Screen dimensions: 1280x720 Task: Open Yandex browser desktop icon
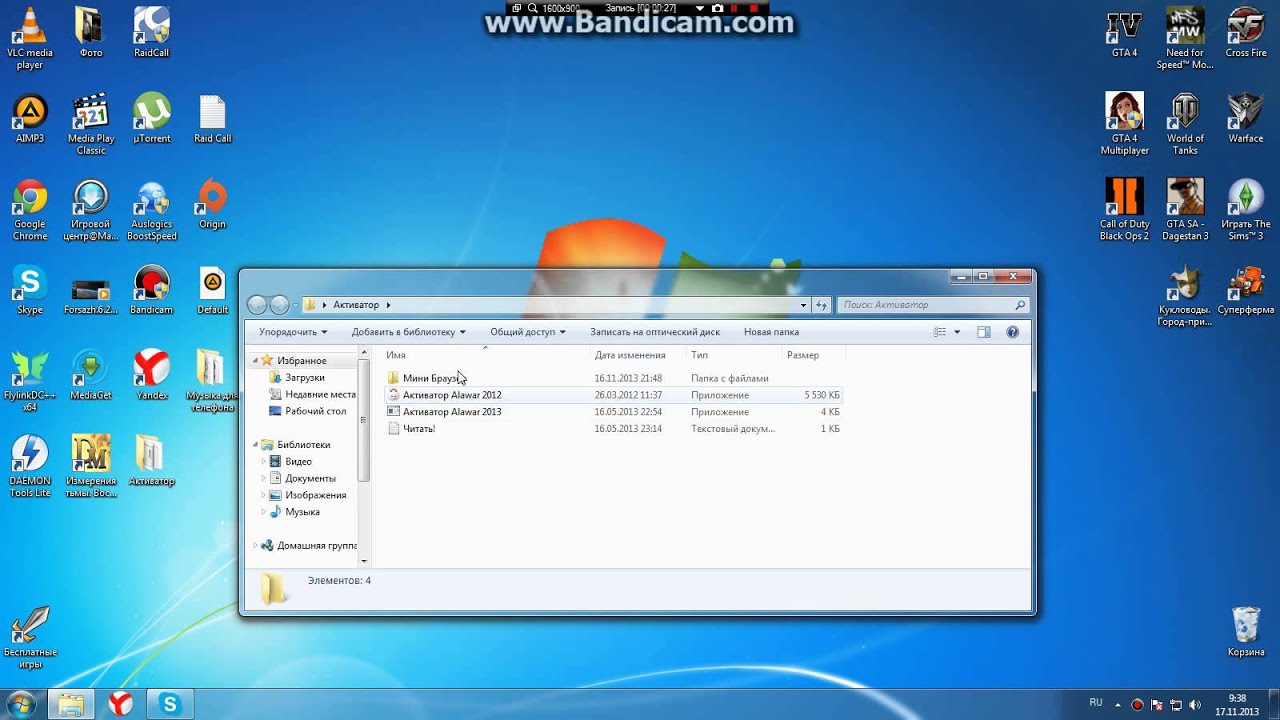(x=152, y=375)
